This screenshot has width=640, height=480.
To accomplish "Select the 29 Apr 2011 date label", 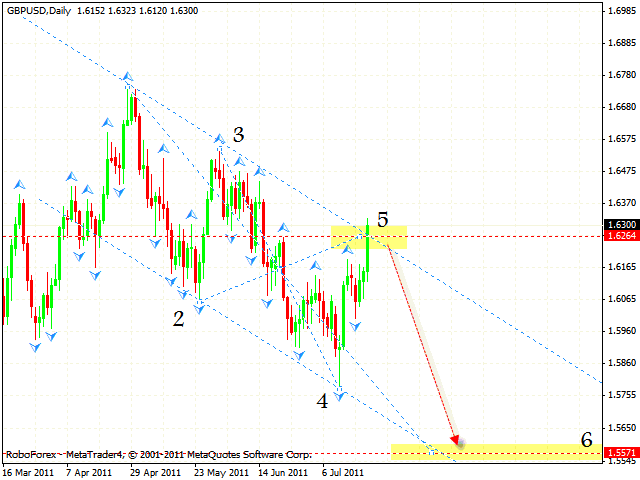I will click(156, 473).
